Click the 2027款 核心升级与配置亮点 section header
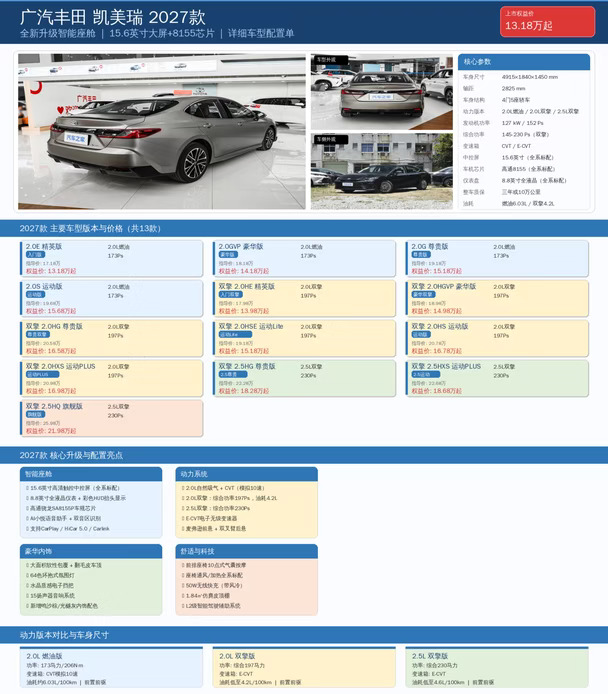This screenshot has width=608, height=694. pos(304,455)
